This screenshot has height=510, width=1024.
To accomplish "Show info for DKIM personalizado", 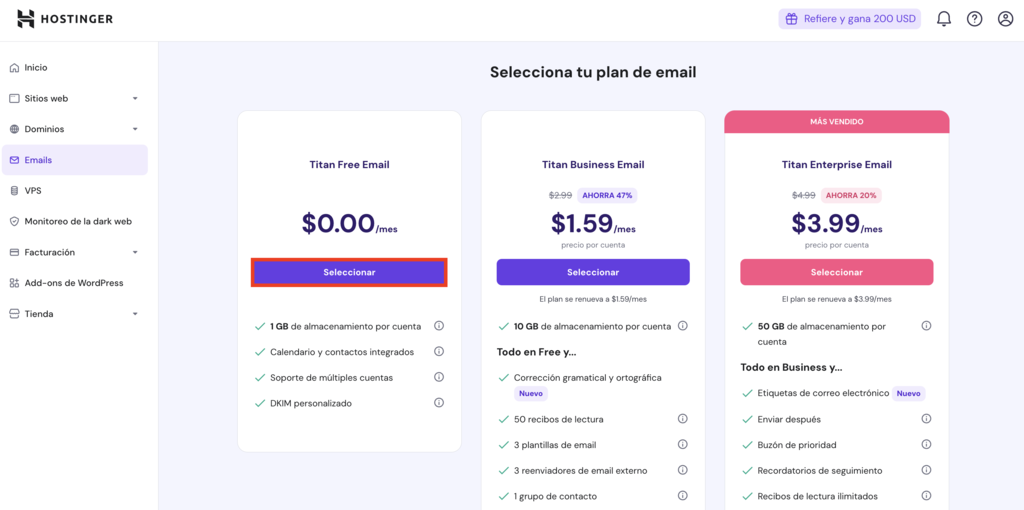I will [439, 403].
